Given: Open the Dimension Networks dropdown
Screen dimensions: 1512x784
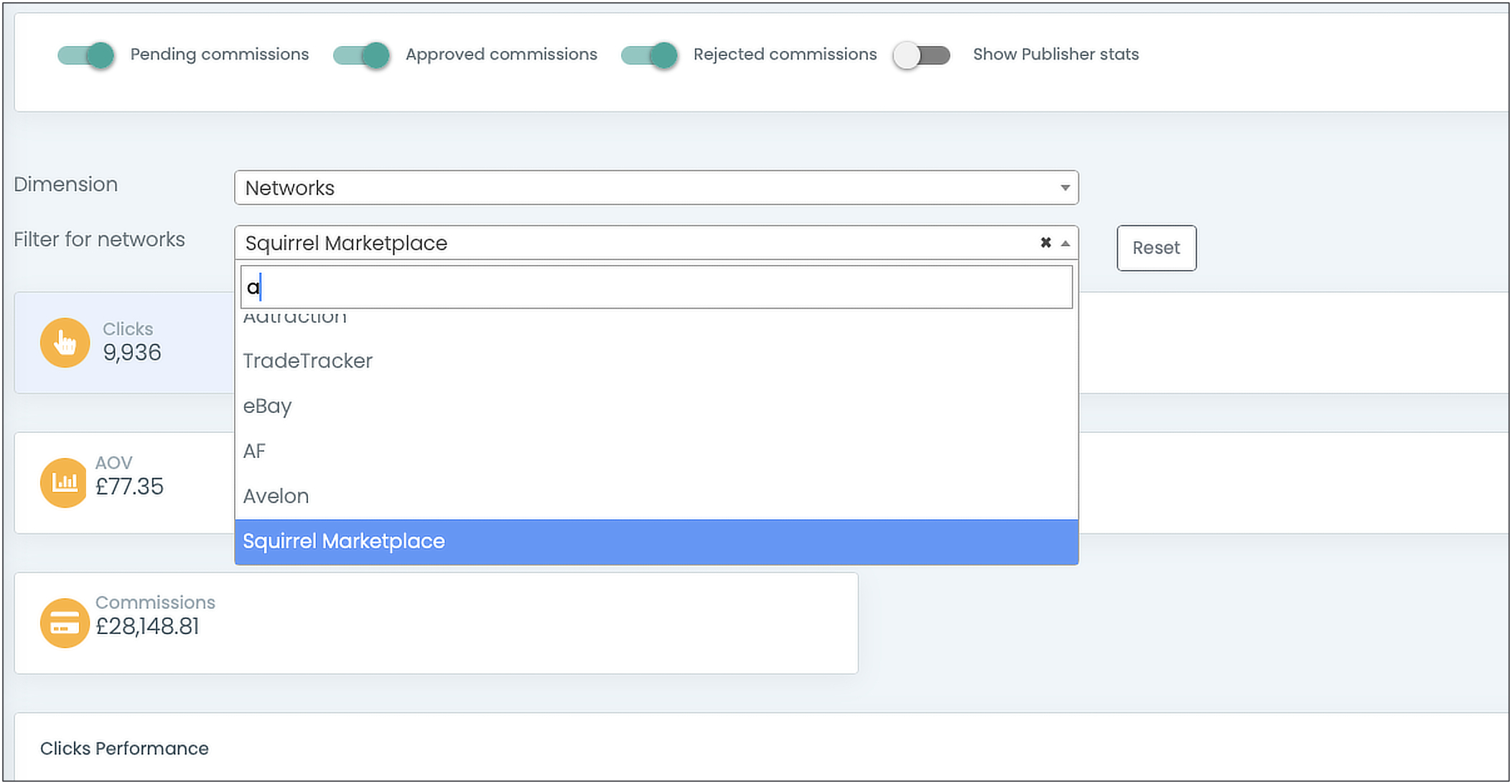Looking at the screenshot, I should pos(655,187).
